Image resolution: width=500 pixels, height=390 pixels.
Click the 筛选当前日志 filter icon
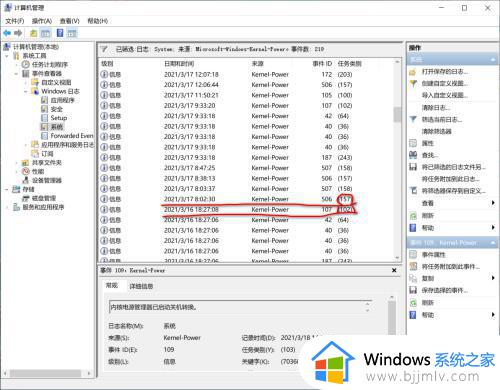(413, 119)
